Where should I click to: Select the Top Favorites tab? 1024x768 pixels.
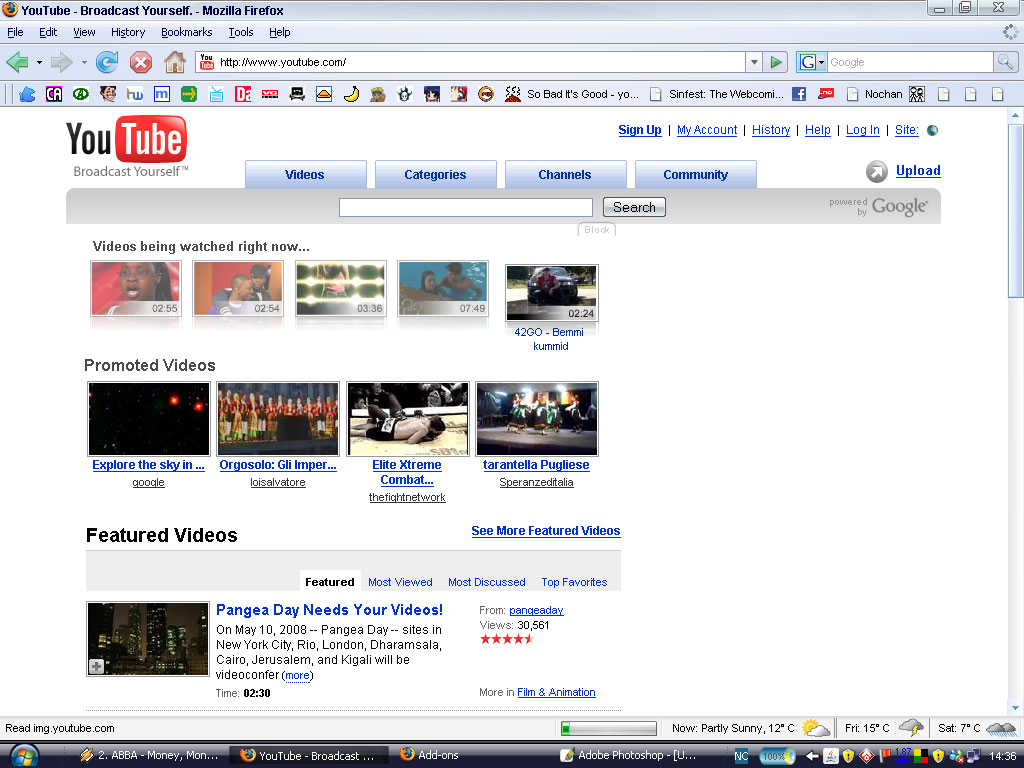point(574,582)
